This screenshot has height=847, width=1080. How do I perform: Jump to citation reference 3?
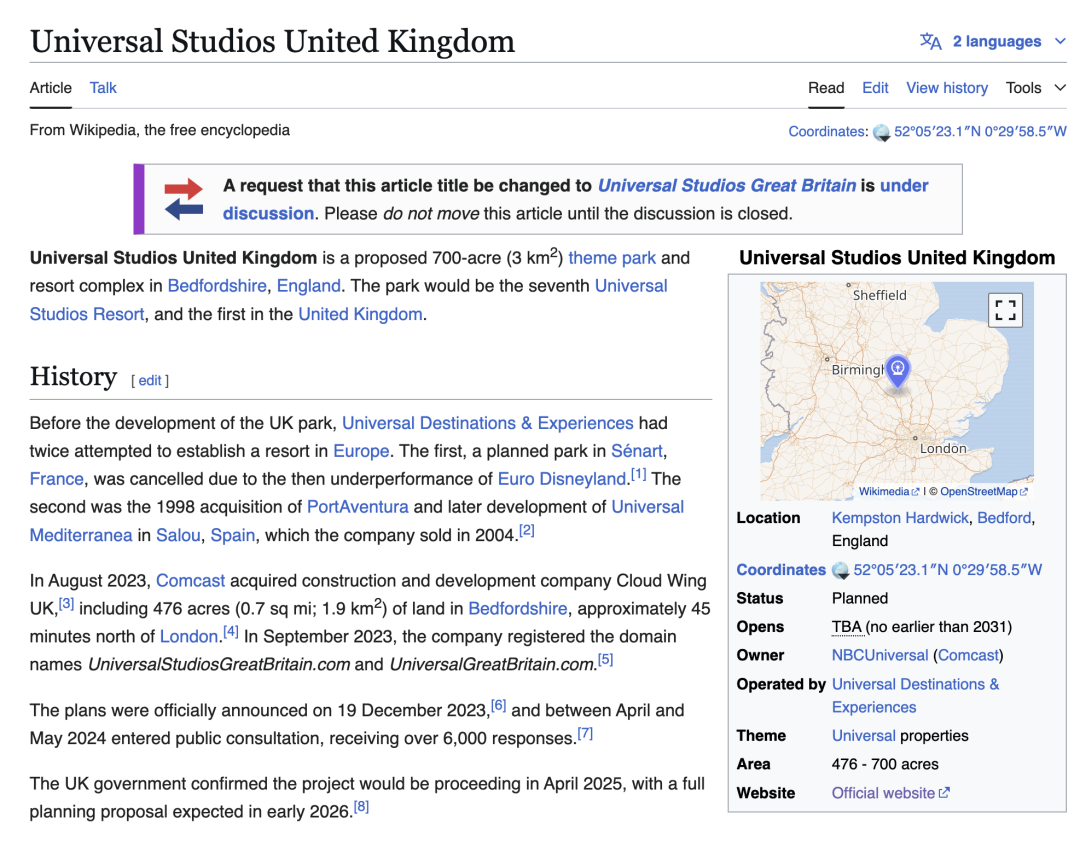point(66,604)
